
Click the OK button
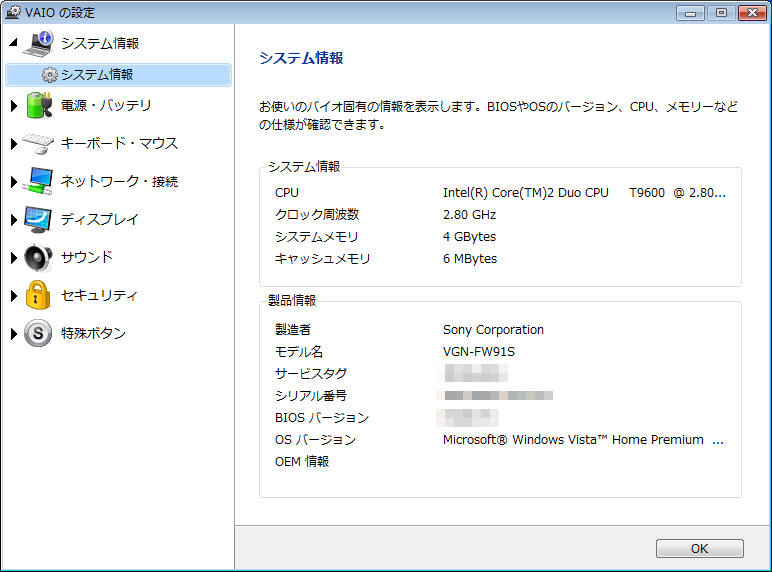[700, 548]
